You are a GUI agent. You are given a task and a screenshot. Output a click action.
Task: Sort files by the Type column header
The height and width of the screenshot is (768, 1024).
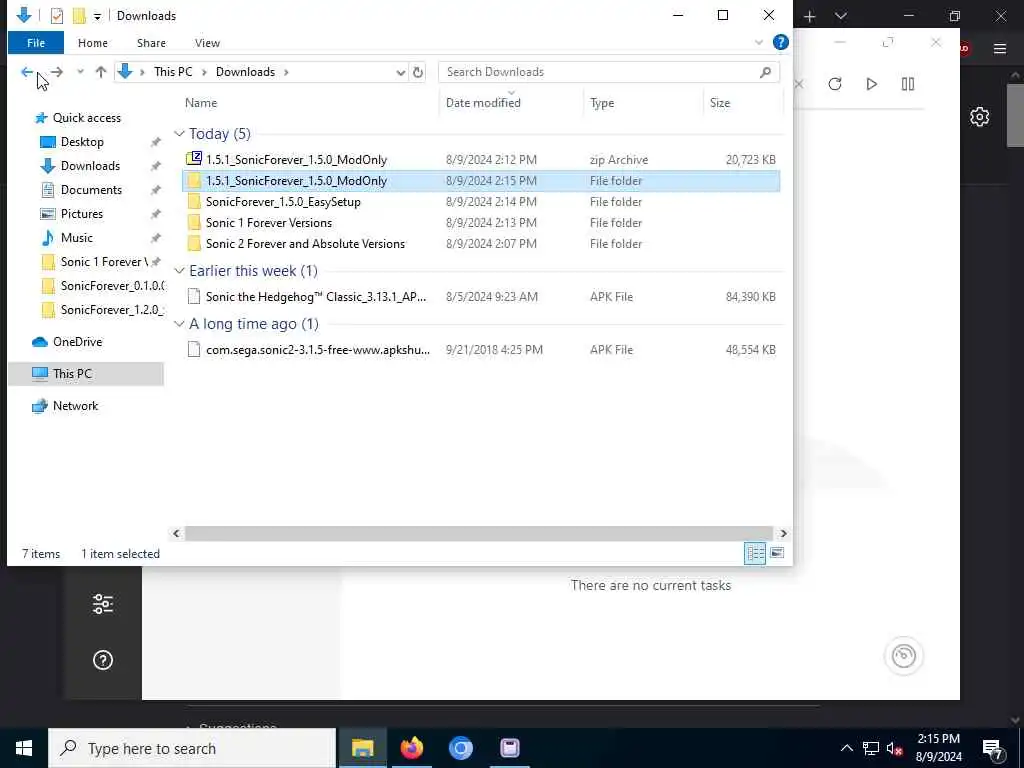[x=601, y=103]
